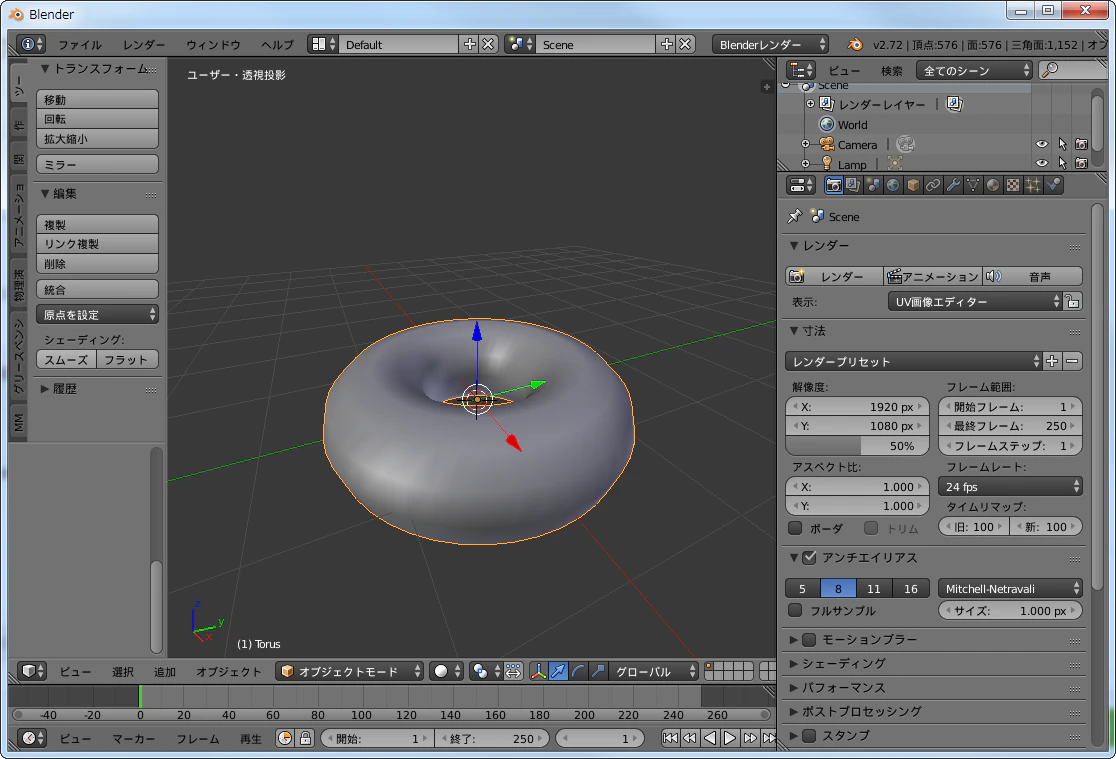Image resolution: width=1116 pixels, height=759 pixels.
Task: Open the Blenderレンダー engine dropdown
Action: pyautogui.click(x=771, y=44)
